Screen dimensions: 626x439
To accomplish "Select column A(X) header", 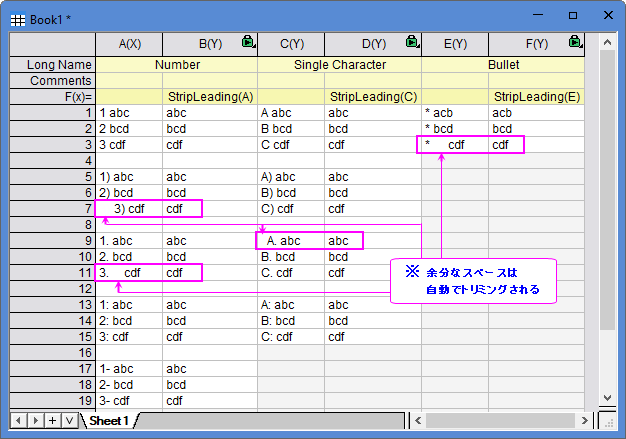I will point(129,44).
